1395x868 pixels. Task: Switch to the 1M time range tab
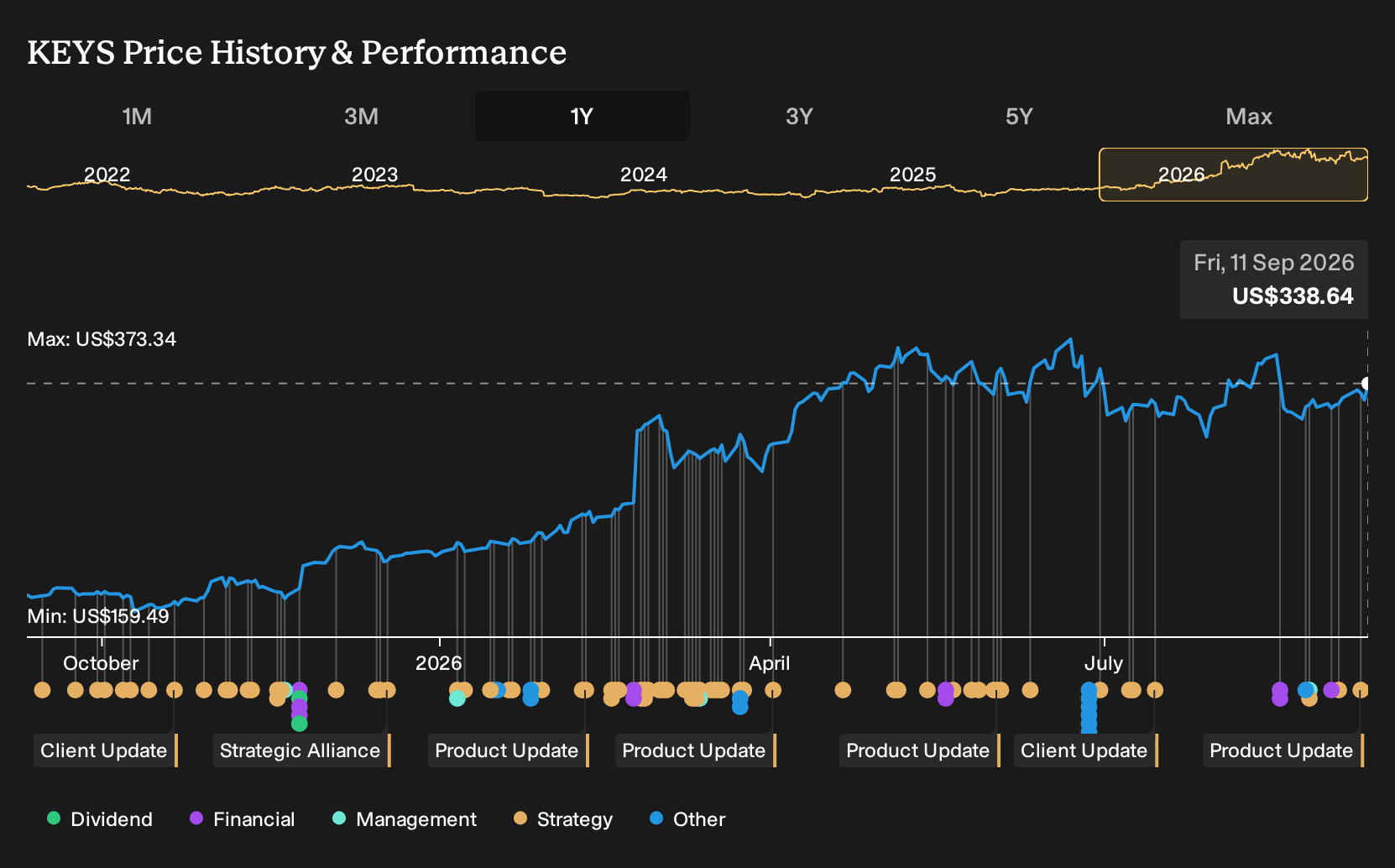pyautogui.click(x=137, y=116)
